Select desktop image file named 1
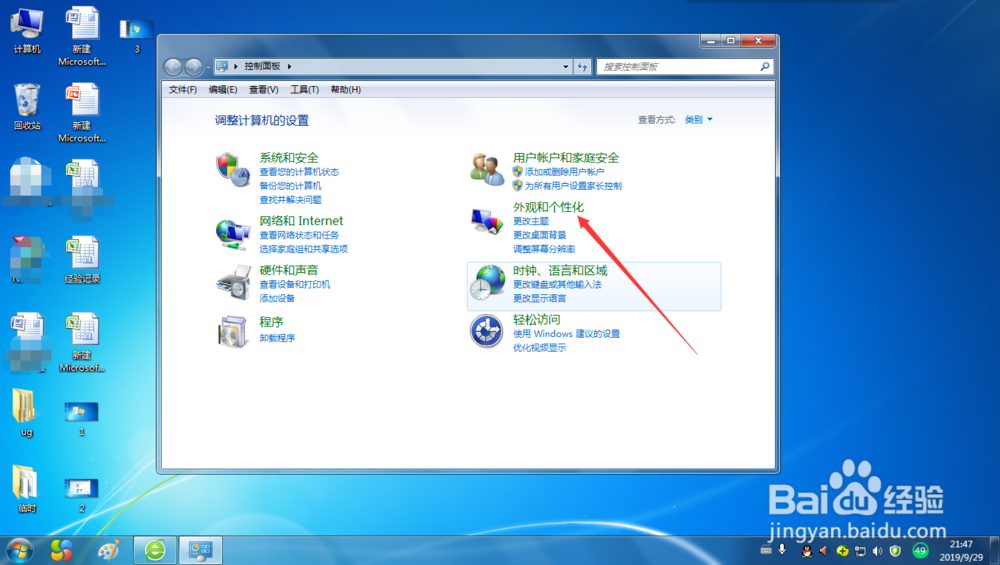Viewport: 1000px width, 565px height. click(x=82, y=418)
